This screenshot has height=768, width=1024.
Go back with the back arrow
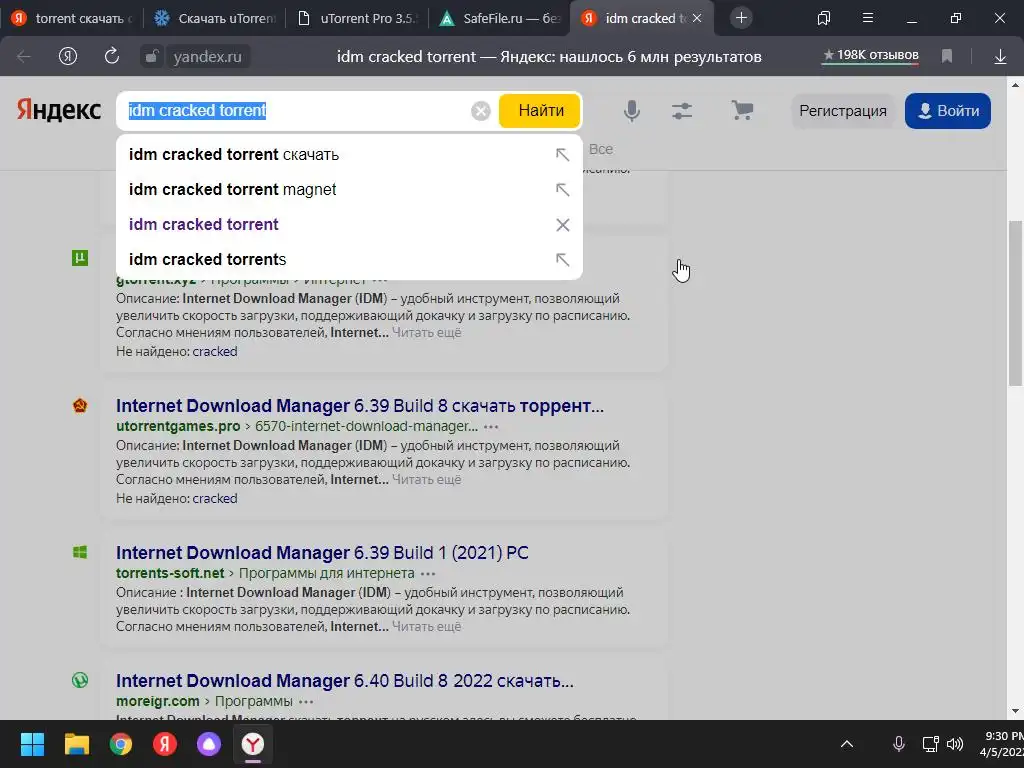click(x=24, y=57)
